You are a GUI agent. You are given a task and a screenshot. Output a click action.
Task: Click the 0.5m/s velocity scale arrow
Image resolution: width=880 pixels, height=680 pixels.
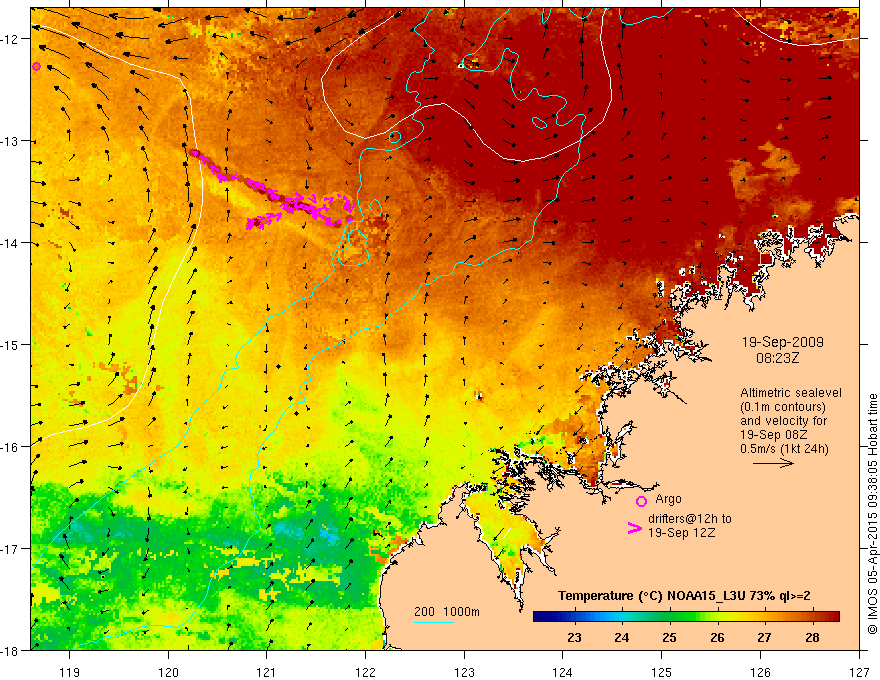coord(773,463)
